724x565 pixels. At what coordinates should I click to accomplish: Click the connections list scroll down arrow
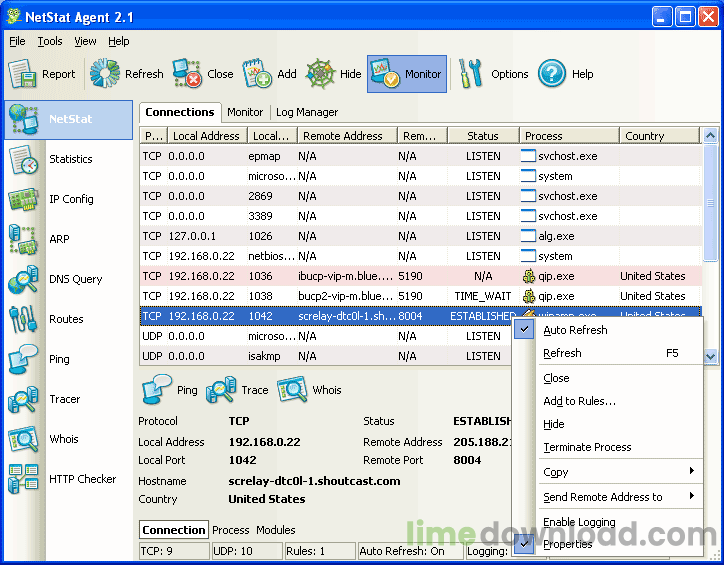[711, 356]
